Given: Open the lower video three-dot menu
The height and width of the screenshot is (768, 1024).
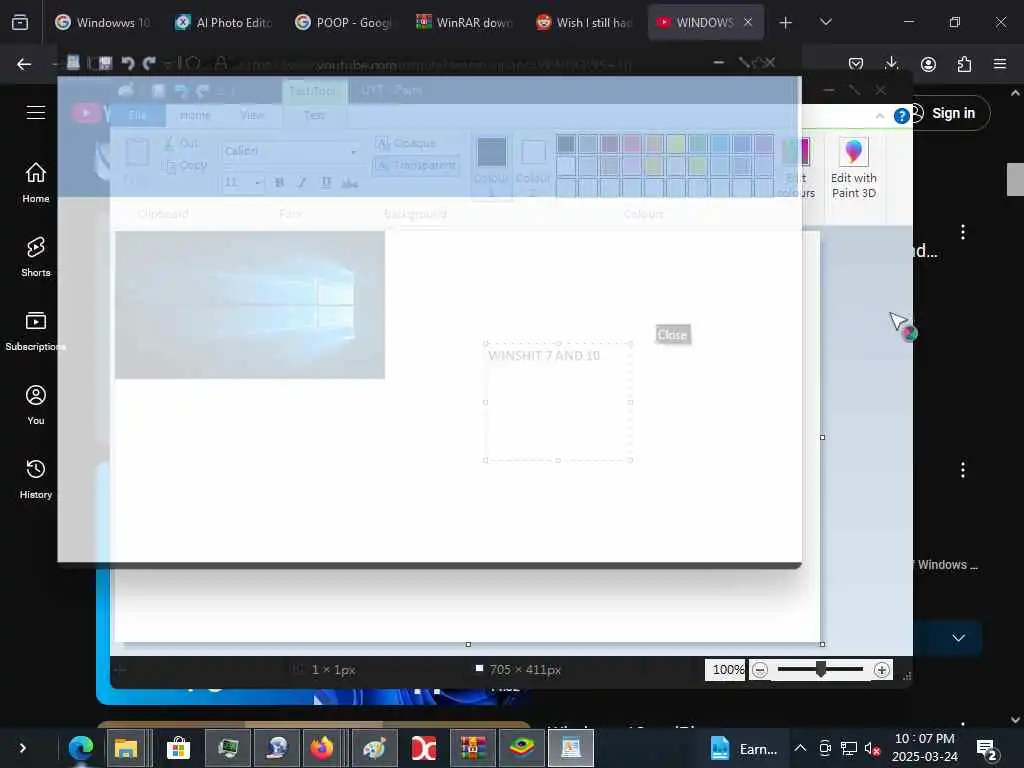Looking at the screenshot, I should (963, 470).
